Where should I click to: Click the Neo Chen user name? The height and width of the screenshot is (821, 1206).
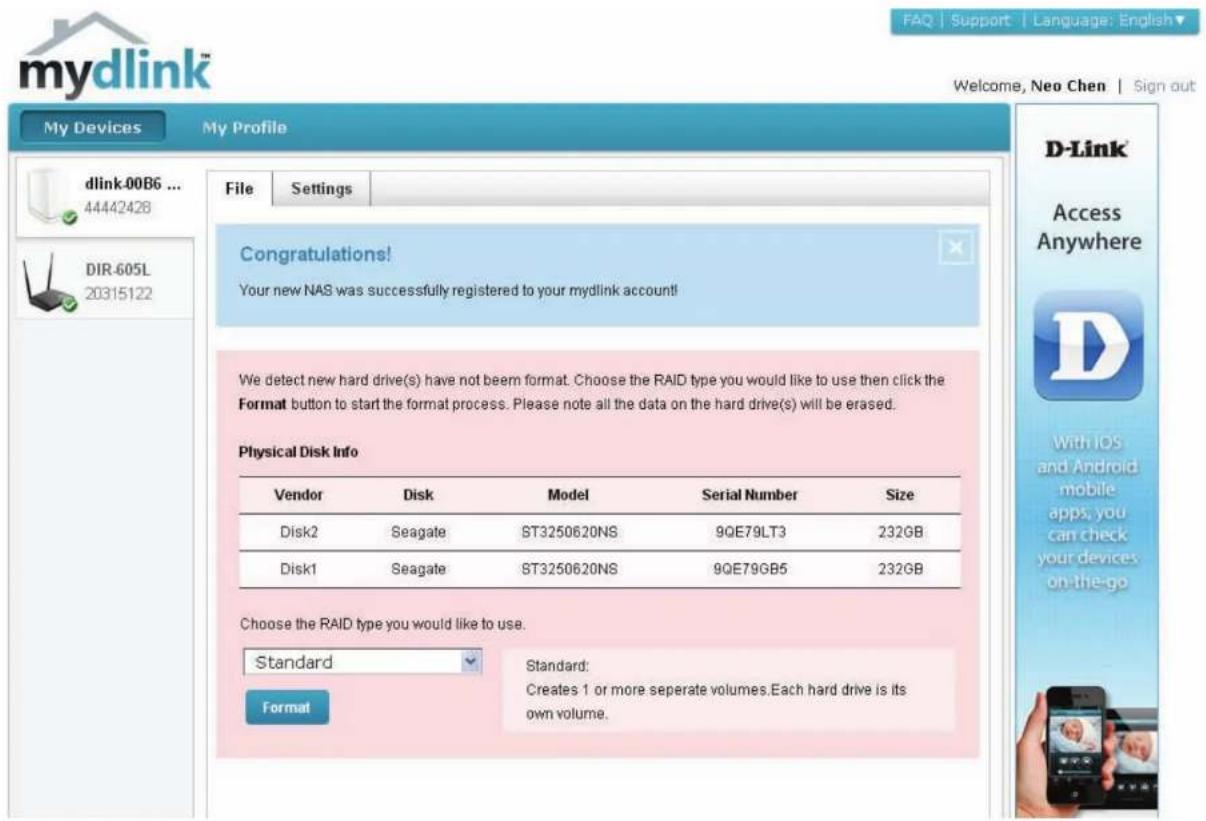point(1068,86)
